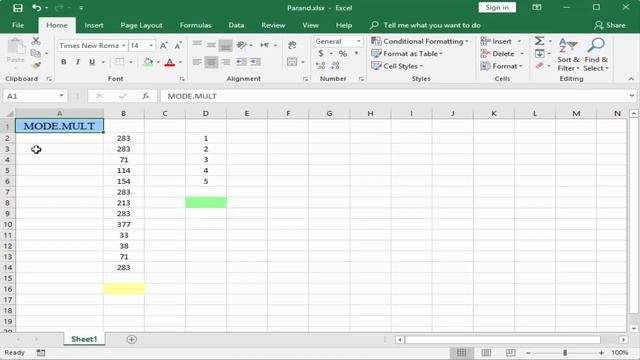
Task: Increase indent in Alignment group
Action: tap(256, 62)
